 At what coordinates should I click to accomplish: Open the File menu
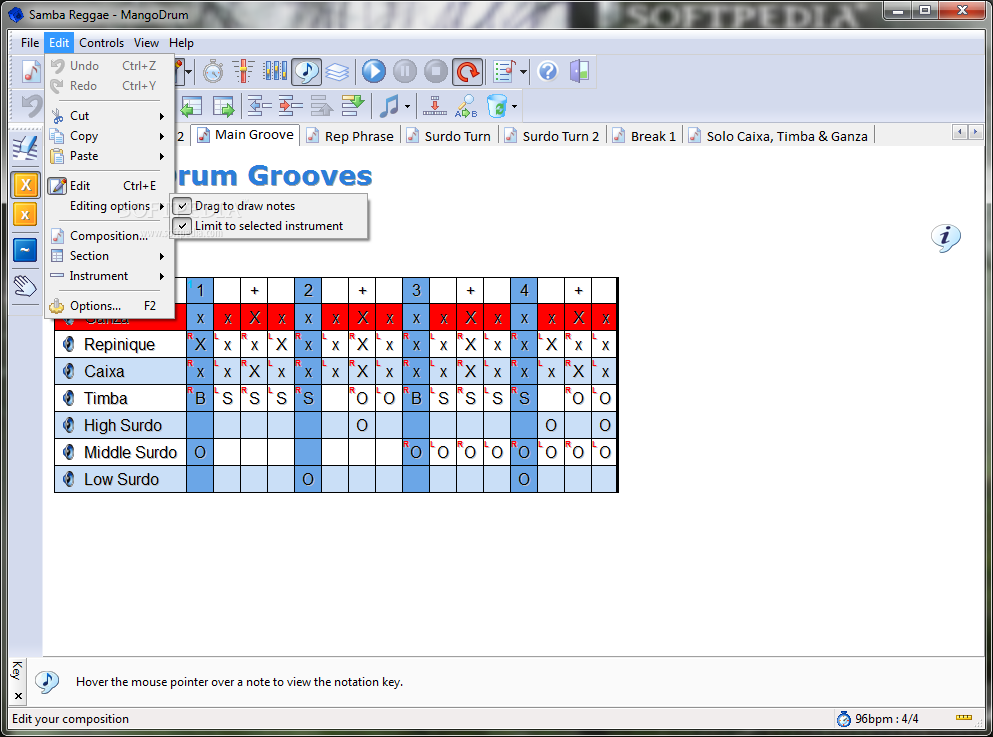pos(30,43)
